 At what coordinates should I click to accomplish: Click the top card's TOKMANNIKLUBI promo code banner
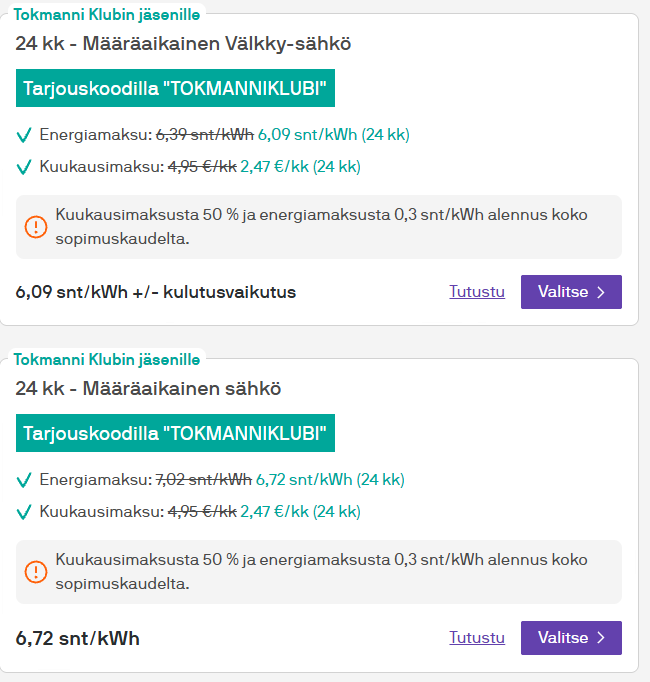click(x=175, y=88)
